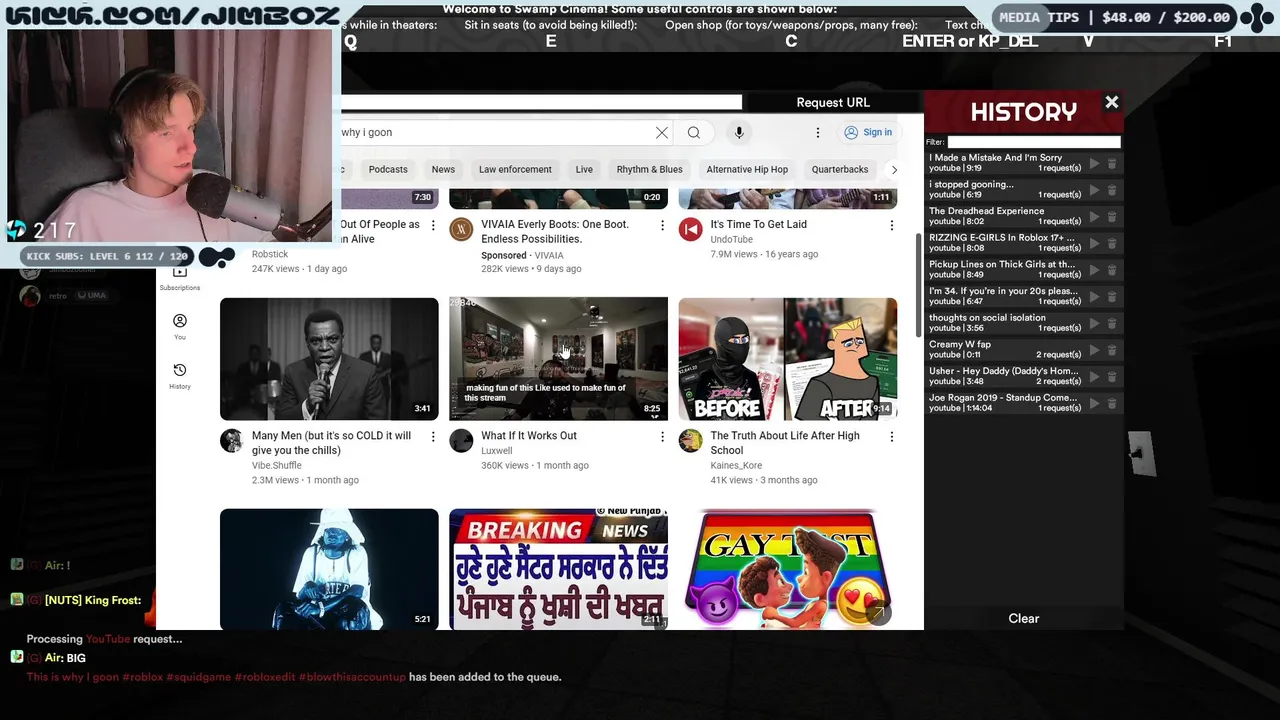Open the Vibe.Shuffle channel link

[x=276, y=465]
